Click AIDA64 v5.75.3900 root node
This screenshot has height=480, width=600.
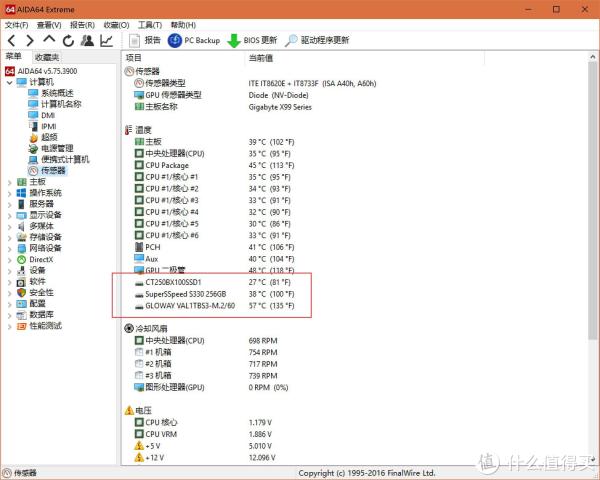pos(41,71)
